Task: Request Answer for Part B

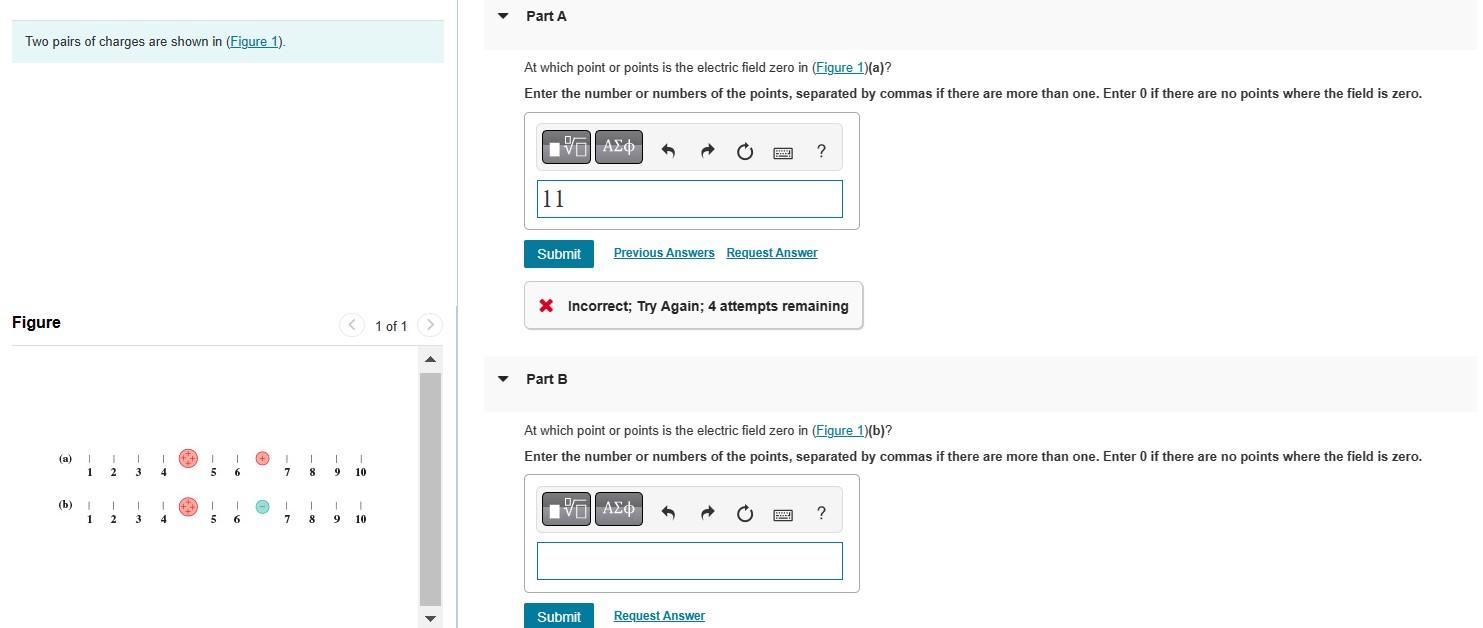Action: (659, 615)
